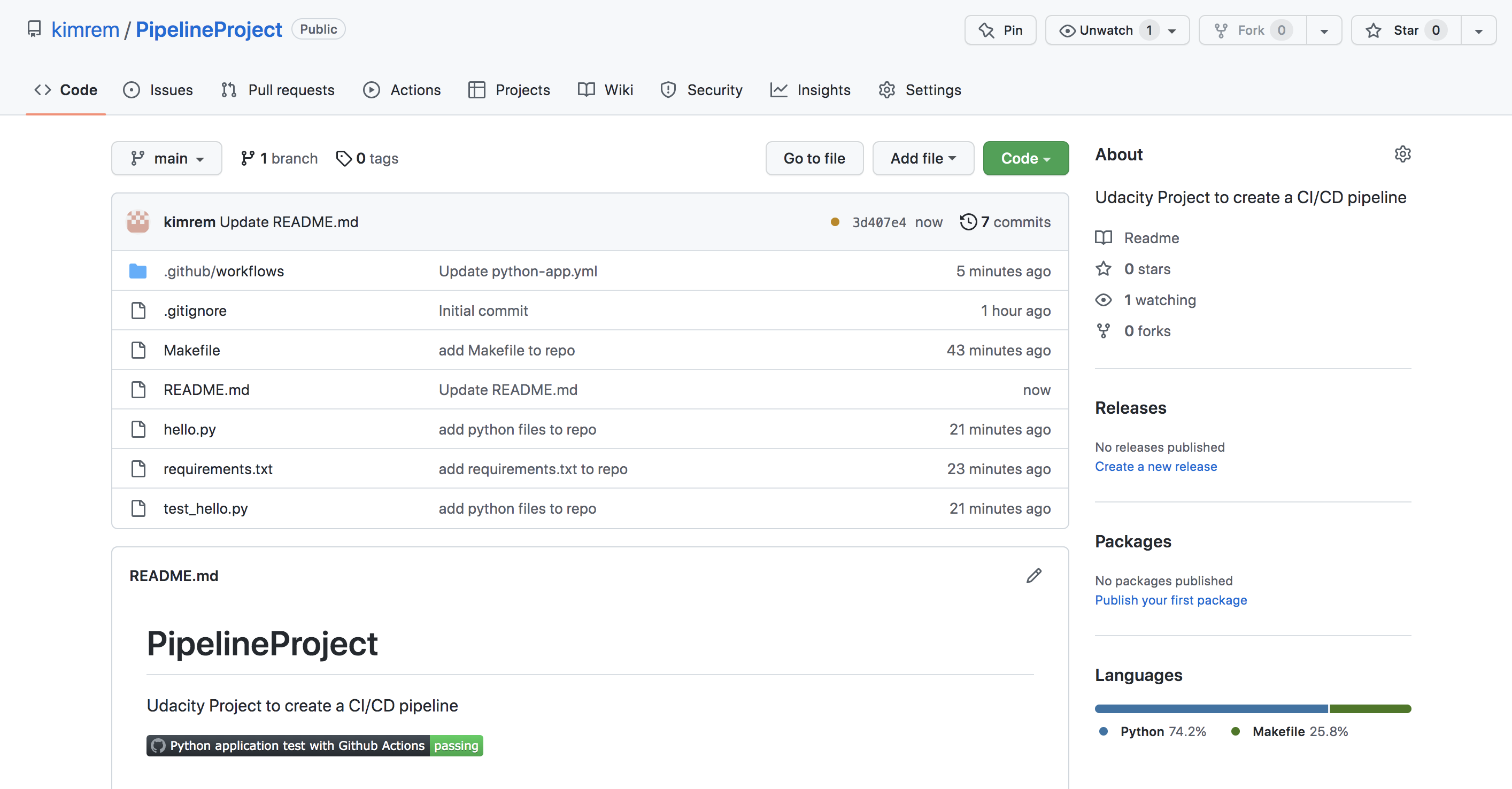Click the passing workflow status badge
Screen dimensions: 1512x789
[314, 746]
